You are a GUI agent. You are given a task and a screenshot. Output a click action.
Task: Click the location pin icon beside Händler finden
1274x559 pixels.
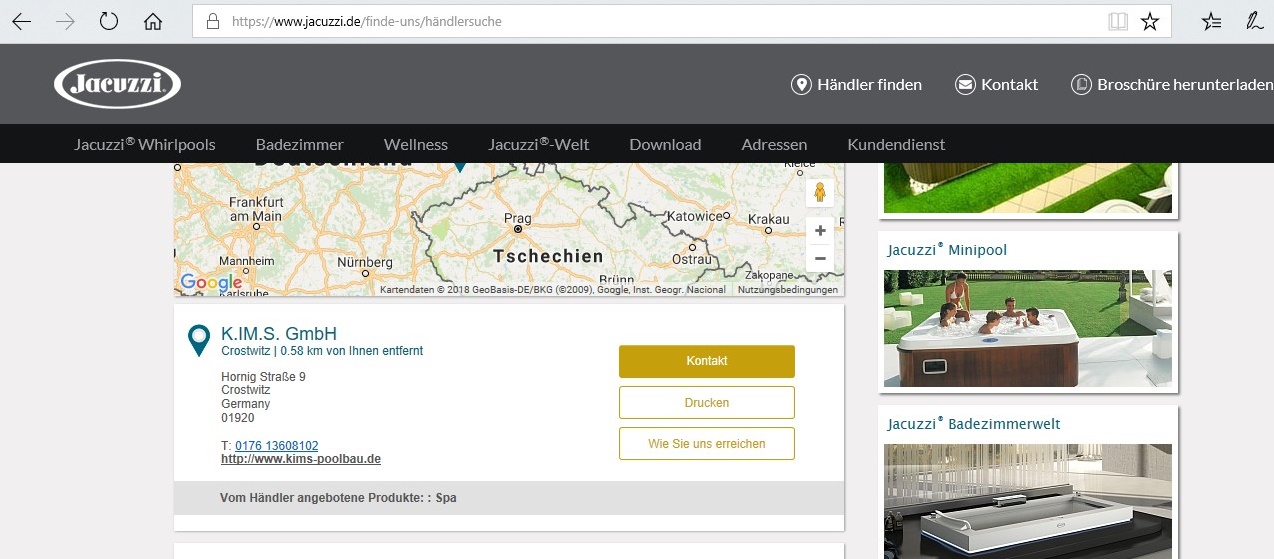click(x=801, y=85)
